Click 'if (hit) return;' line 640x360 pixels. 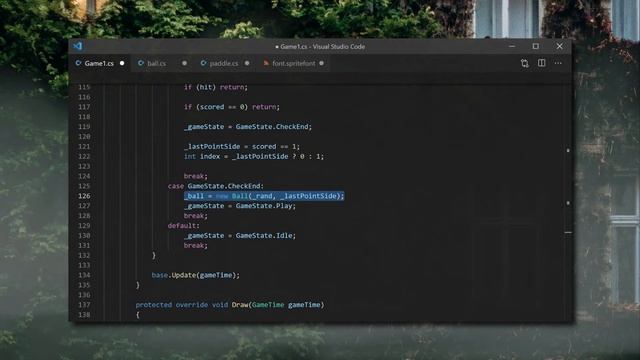[x=216, y=87]
